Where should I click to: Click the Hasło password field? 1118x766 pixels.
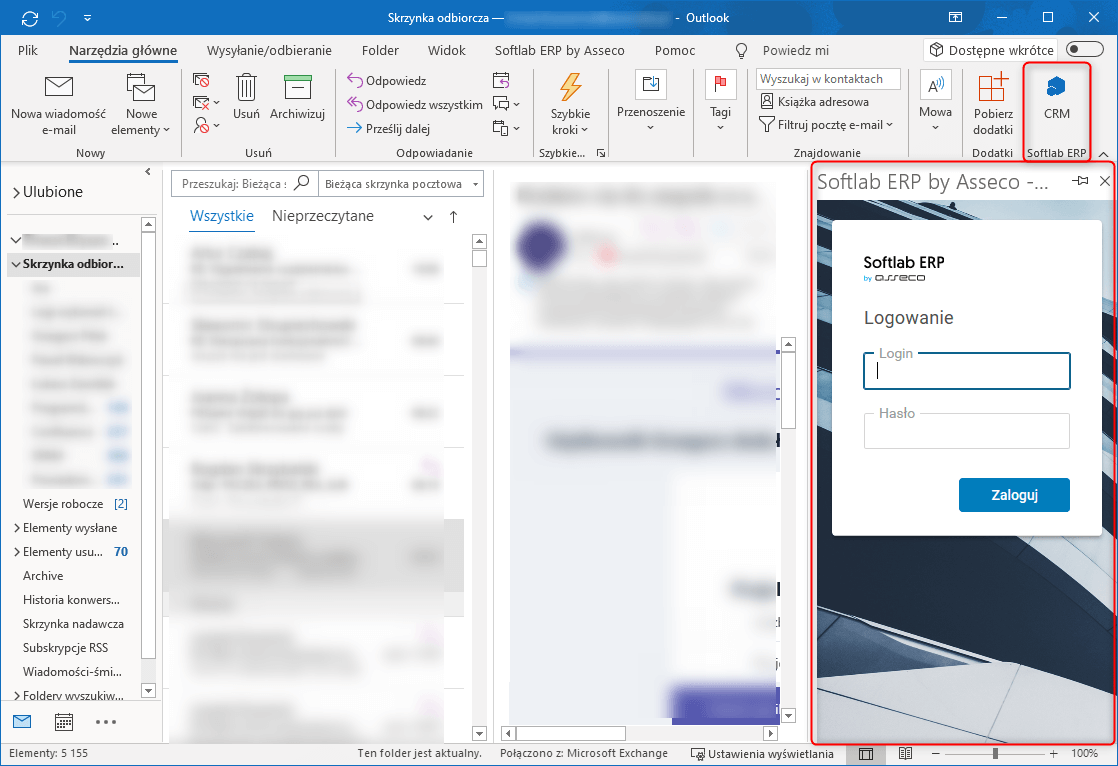[x=966, y=431]
